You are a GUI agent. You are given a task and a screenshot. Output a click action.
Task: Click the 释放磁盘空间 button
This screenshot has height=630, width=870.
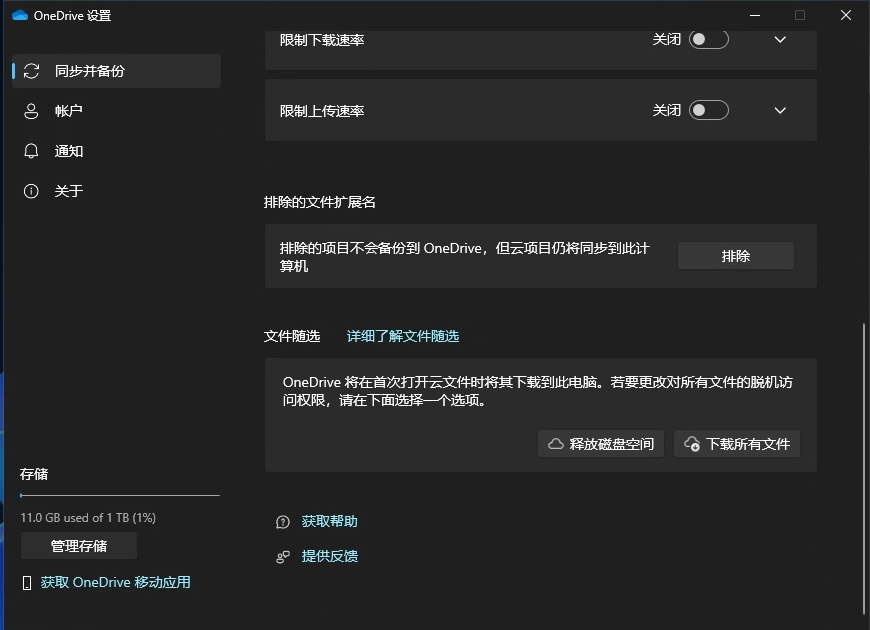(601, 444)
